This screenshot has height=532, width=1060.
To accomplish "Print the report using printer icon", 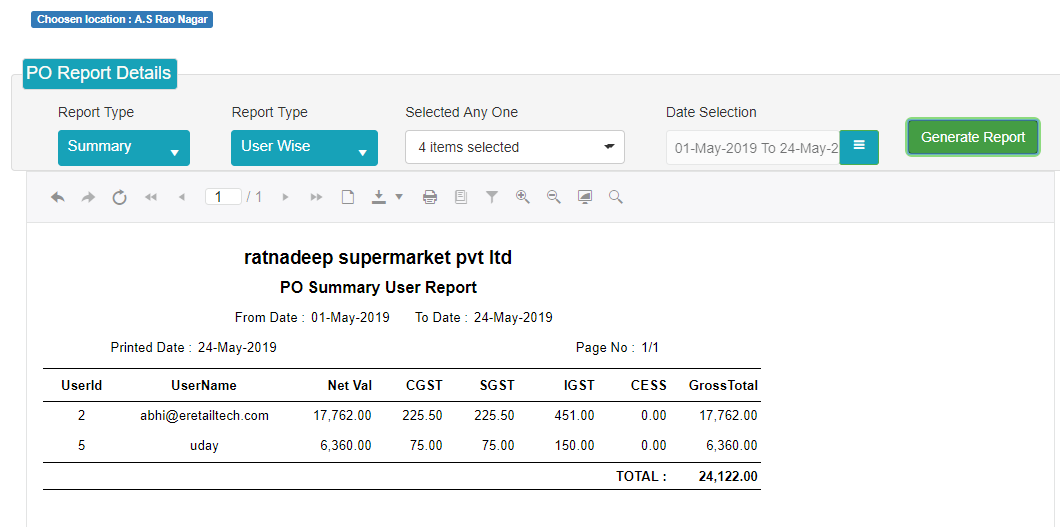I will click(x=429, y=197).
